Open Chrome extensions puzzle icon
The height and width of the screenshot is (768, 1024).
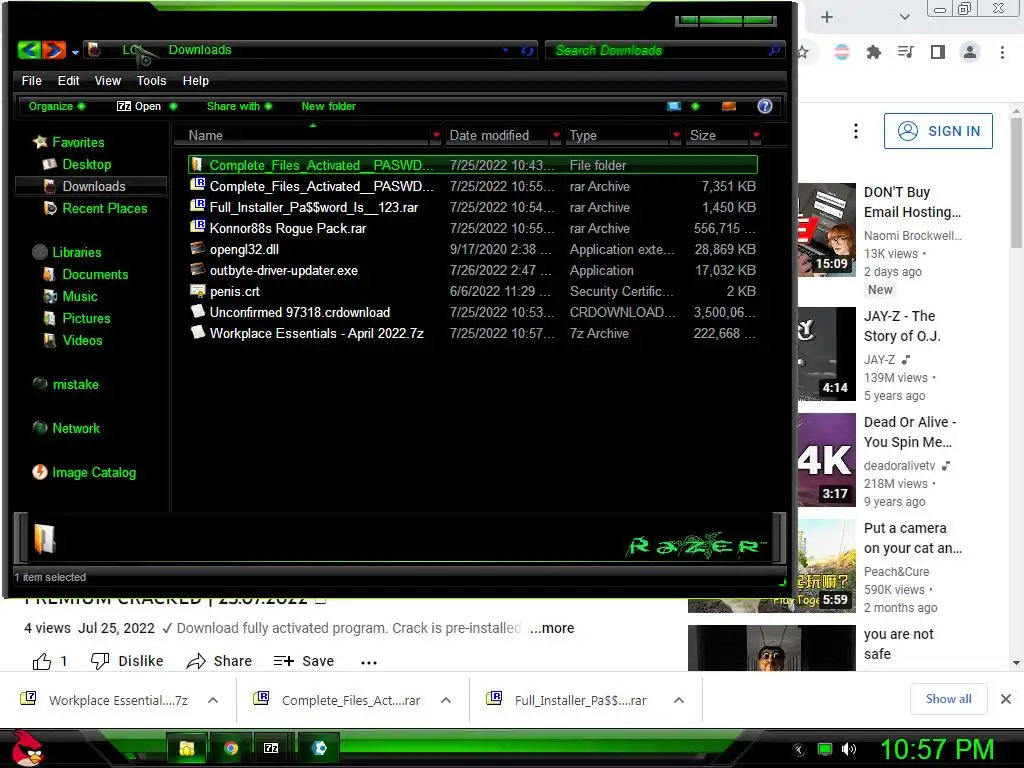[x=873, y=52]
